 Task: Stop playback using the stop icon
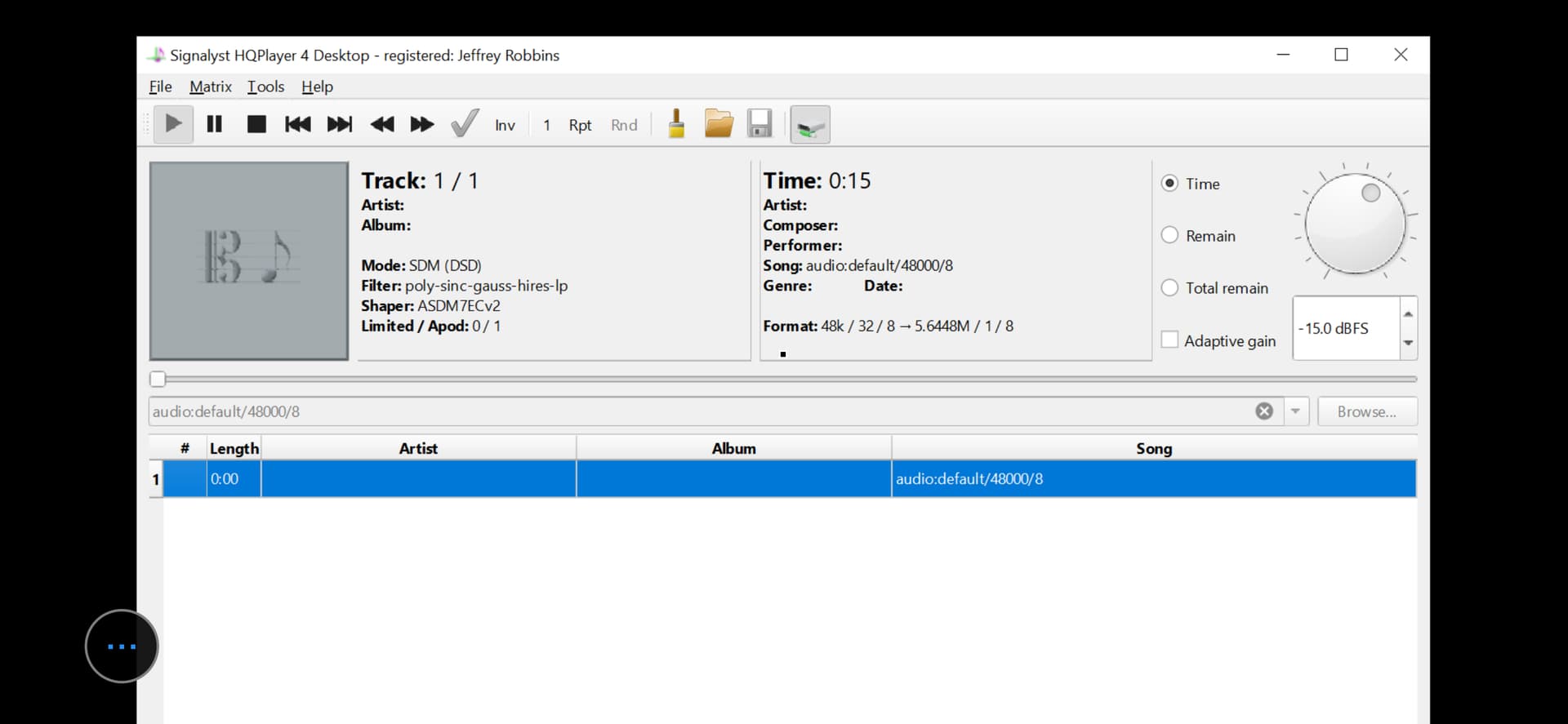(256, 124)
